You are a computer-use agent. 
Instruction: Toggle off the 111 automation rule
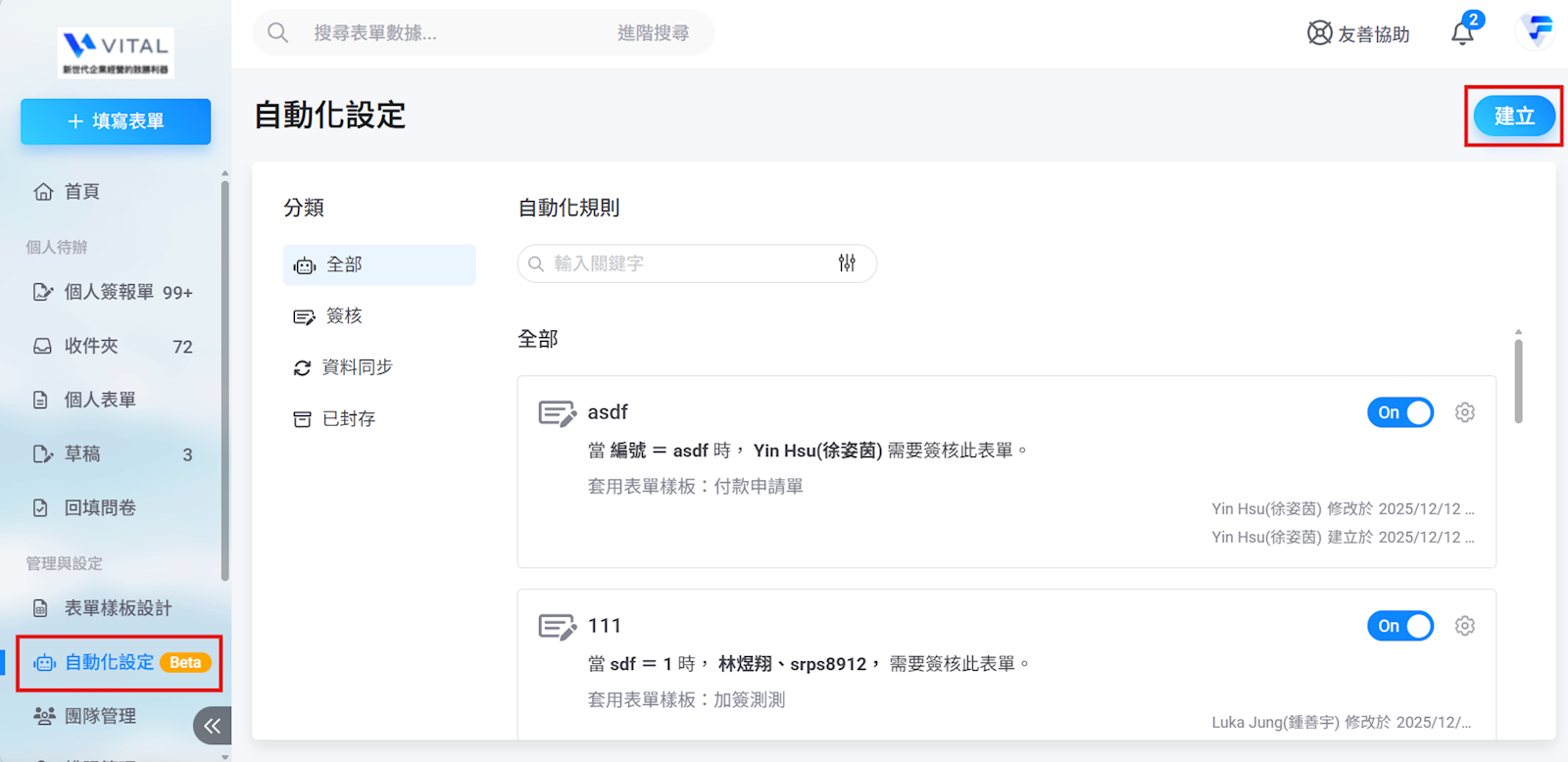pyautogui.click(x=1399, y=626)
